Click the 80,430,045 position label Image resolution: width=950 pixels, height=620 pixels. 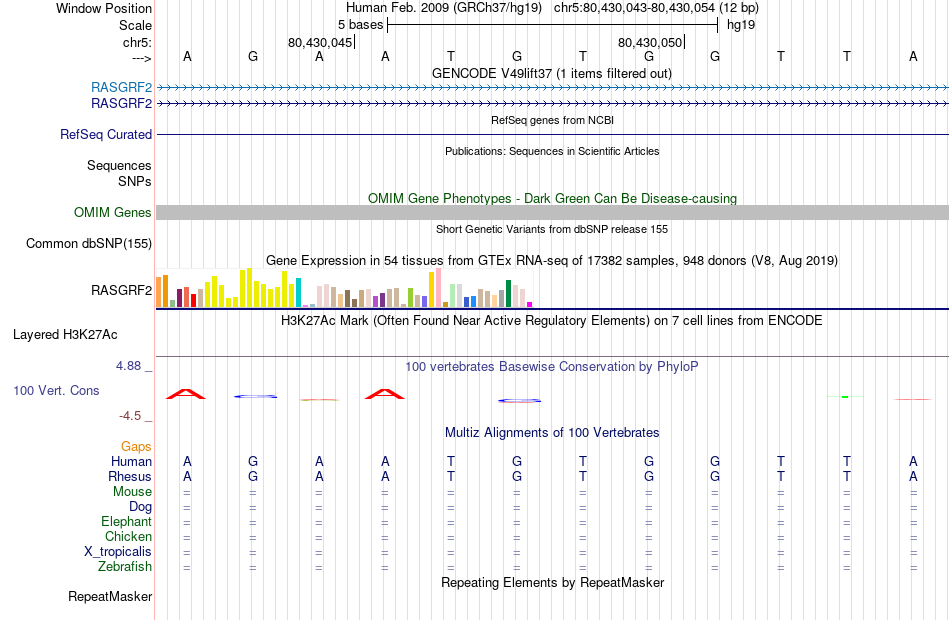[x=320, y=42]
